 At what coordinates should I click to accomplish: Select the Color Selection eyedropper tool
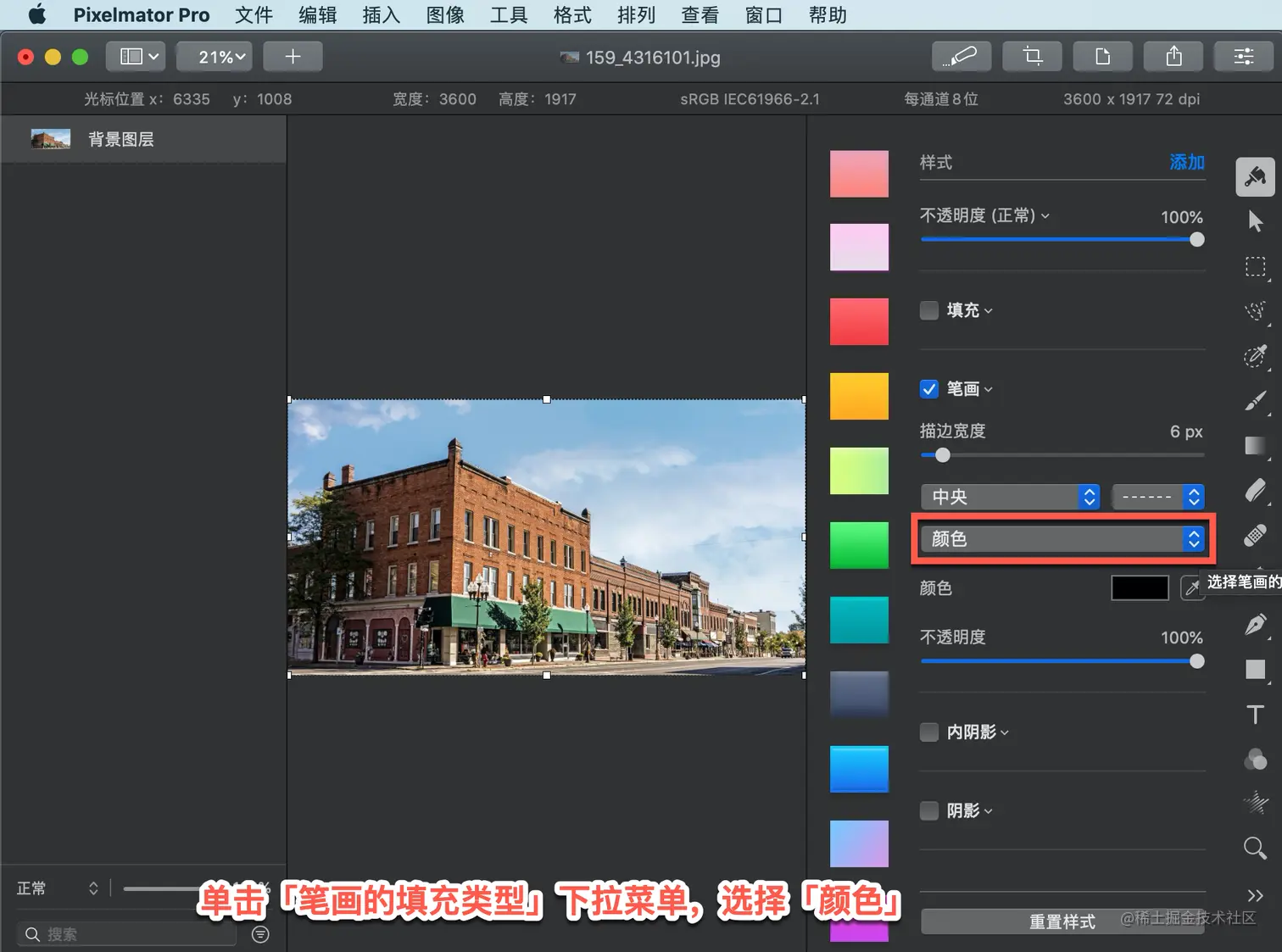point(1255,356)
